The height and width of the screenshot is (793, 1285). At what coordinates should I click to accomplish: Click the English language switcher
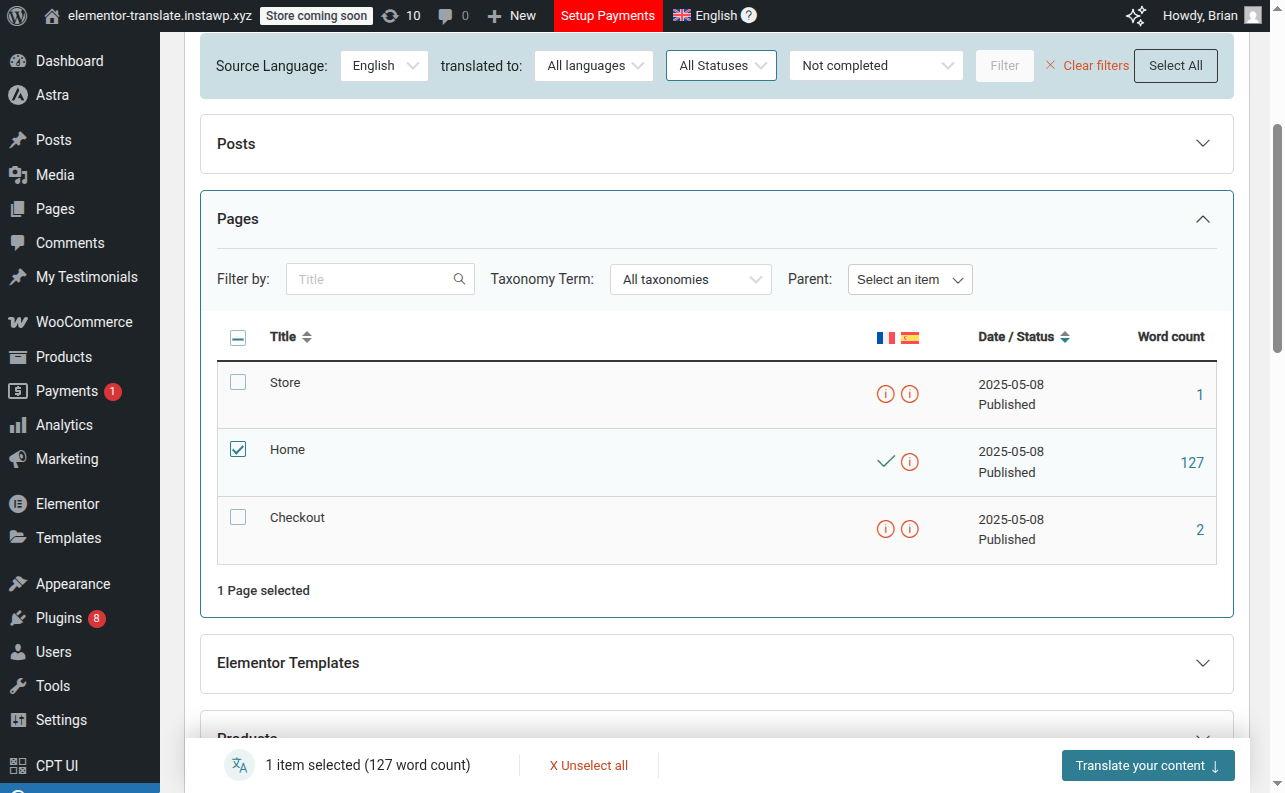coord(705,16)
